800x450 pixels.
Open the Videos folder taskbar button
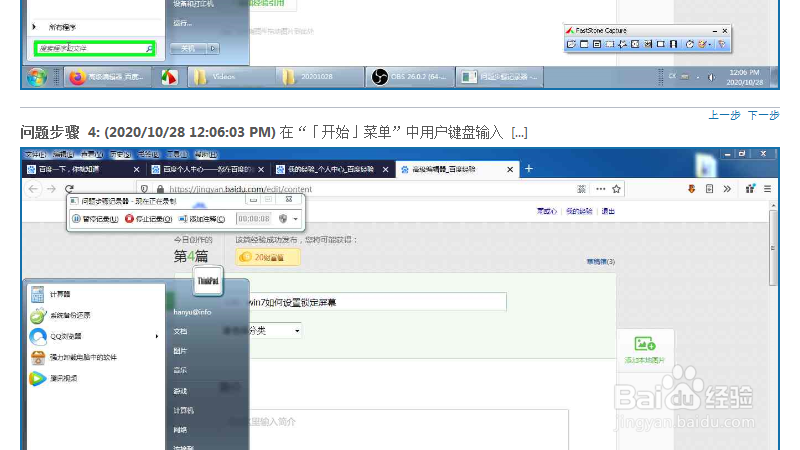230,77
